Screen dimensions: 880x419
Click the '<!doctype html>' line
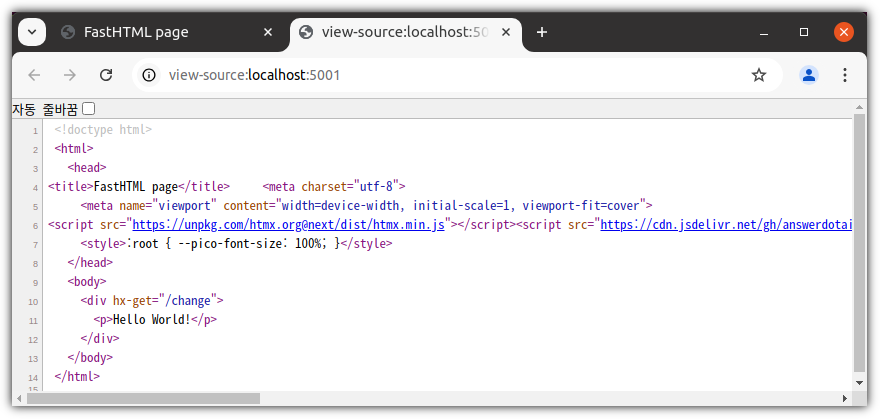[x=103, y=130]
